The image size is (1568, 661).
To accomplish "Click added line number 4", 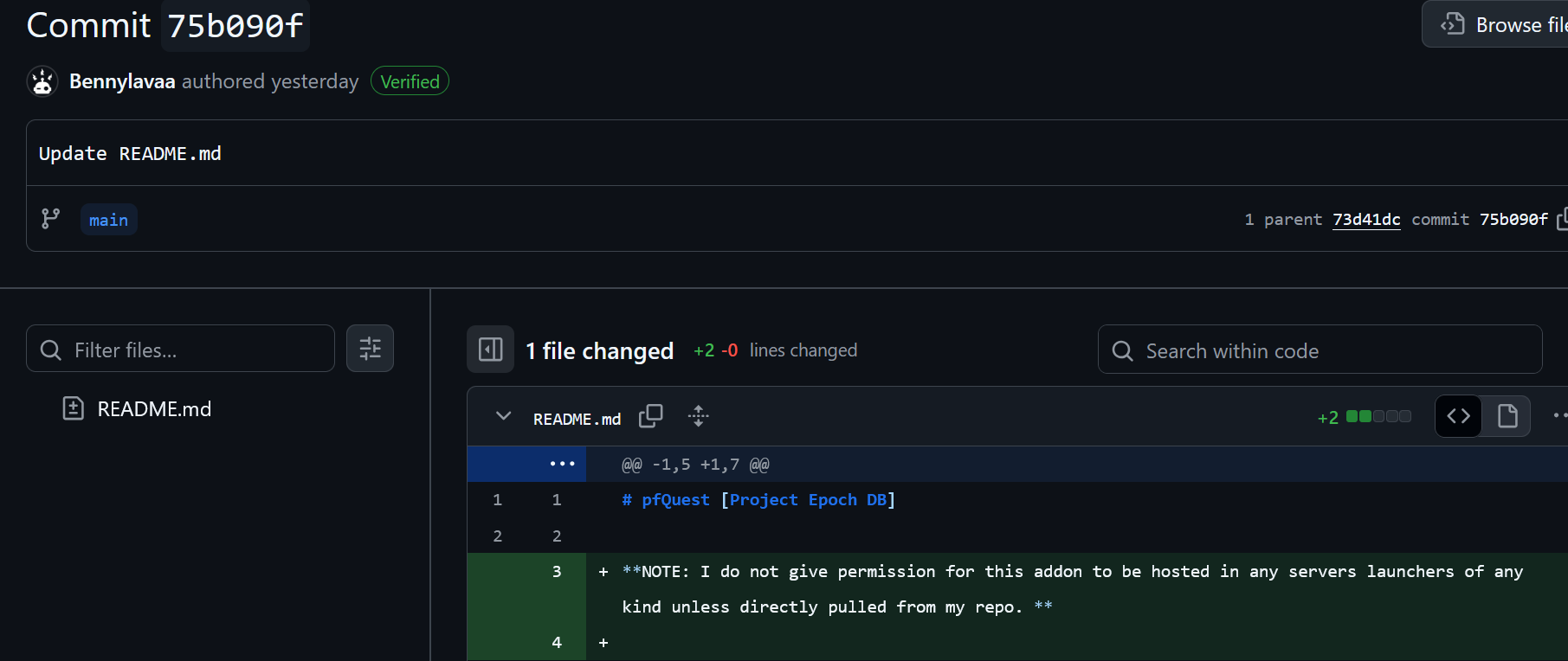I will 556,643.
